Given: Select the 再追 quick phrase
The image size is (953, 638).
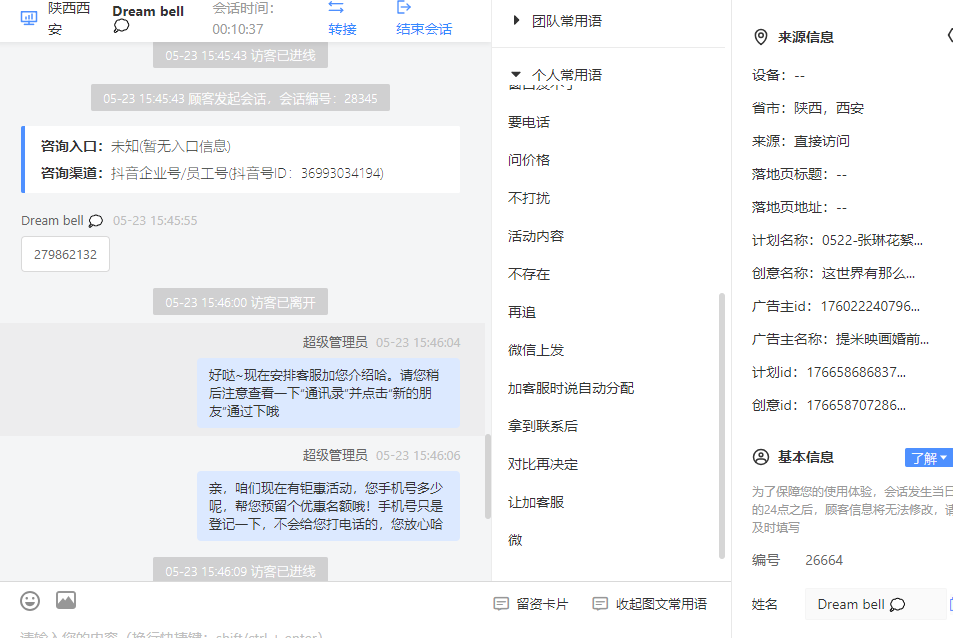Looking at the screenshot, I should pyautogui.click(x=522, y=312).
